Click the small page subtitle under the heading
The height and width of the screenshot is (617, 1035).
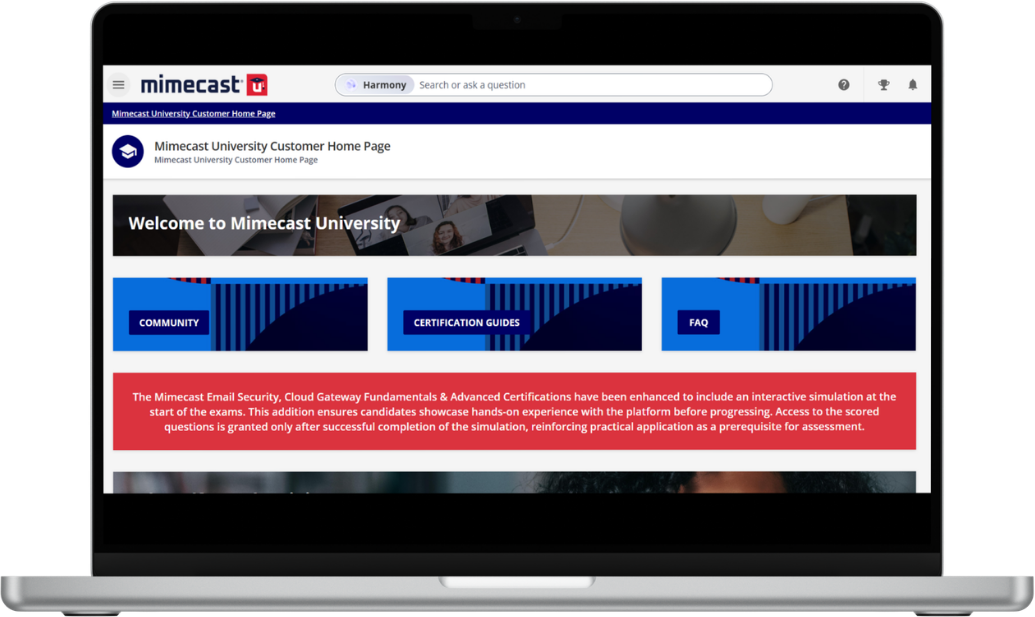click(x=236, y=160)
